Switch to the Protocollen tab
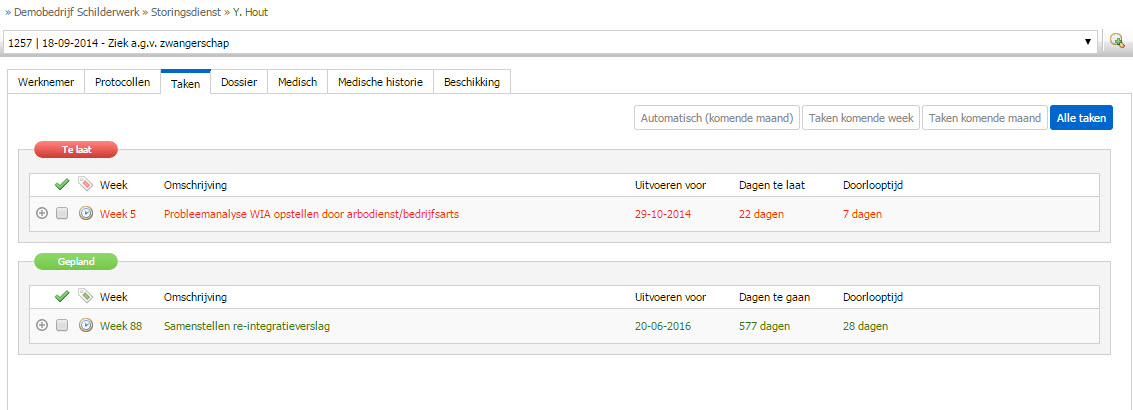The image size is (1133, 410). click(x=123, y=82)
